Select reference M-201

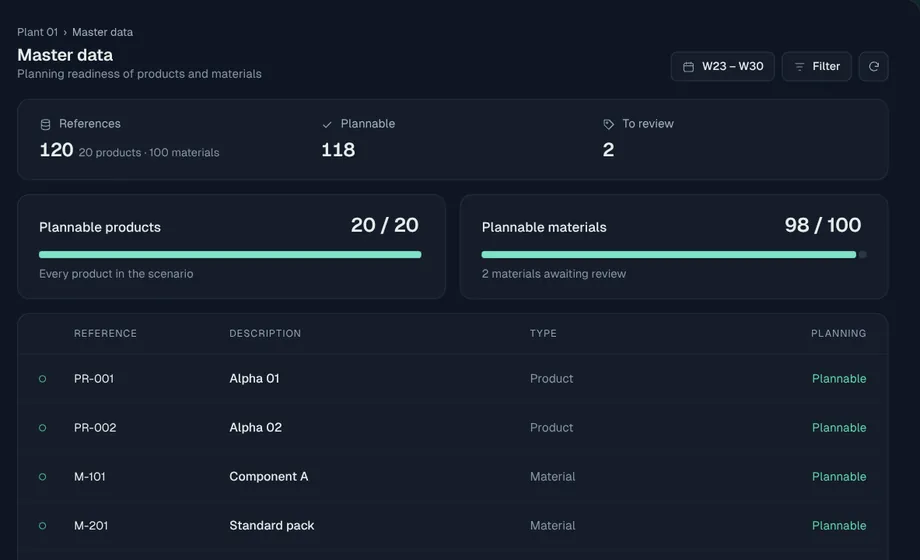click(91, 525)
